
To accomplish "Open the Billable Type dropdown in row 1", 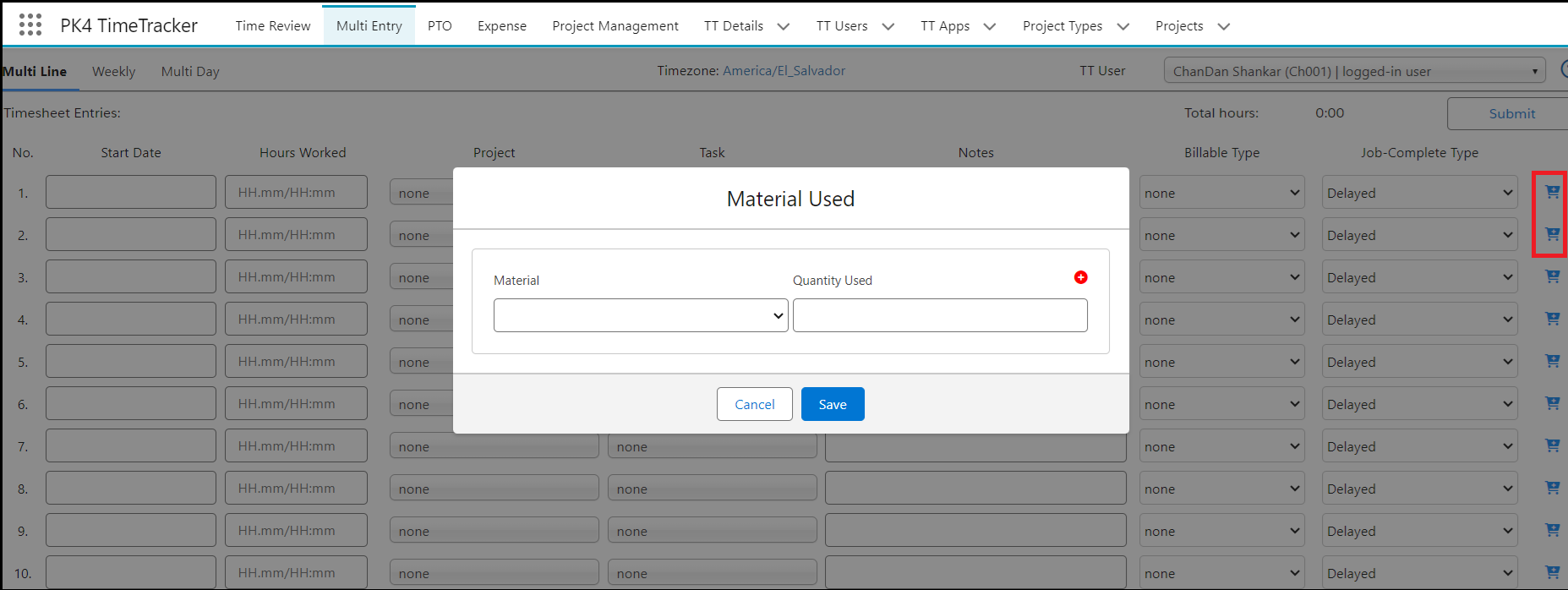I will click(1221, 193).
